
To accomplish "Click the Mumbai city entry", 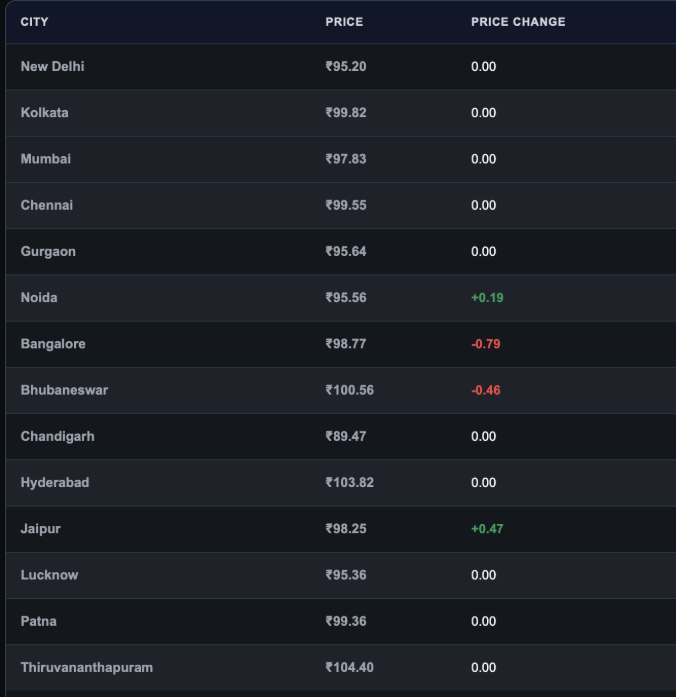I will click(x=46, y=159).
